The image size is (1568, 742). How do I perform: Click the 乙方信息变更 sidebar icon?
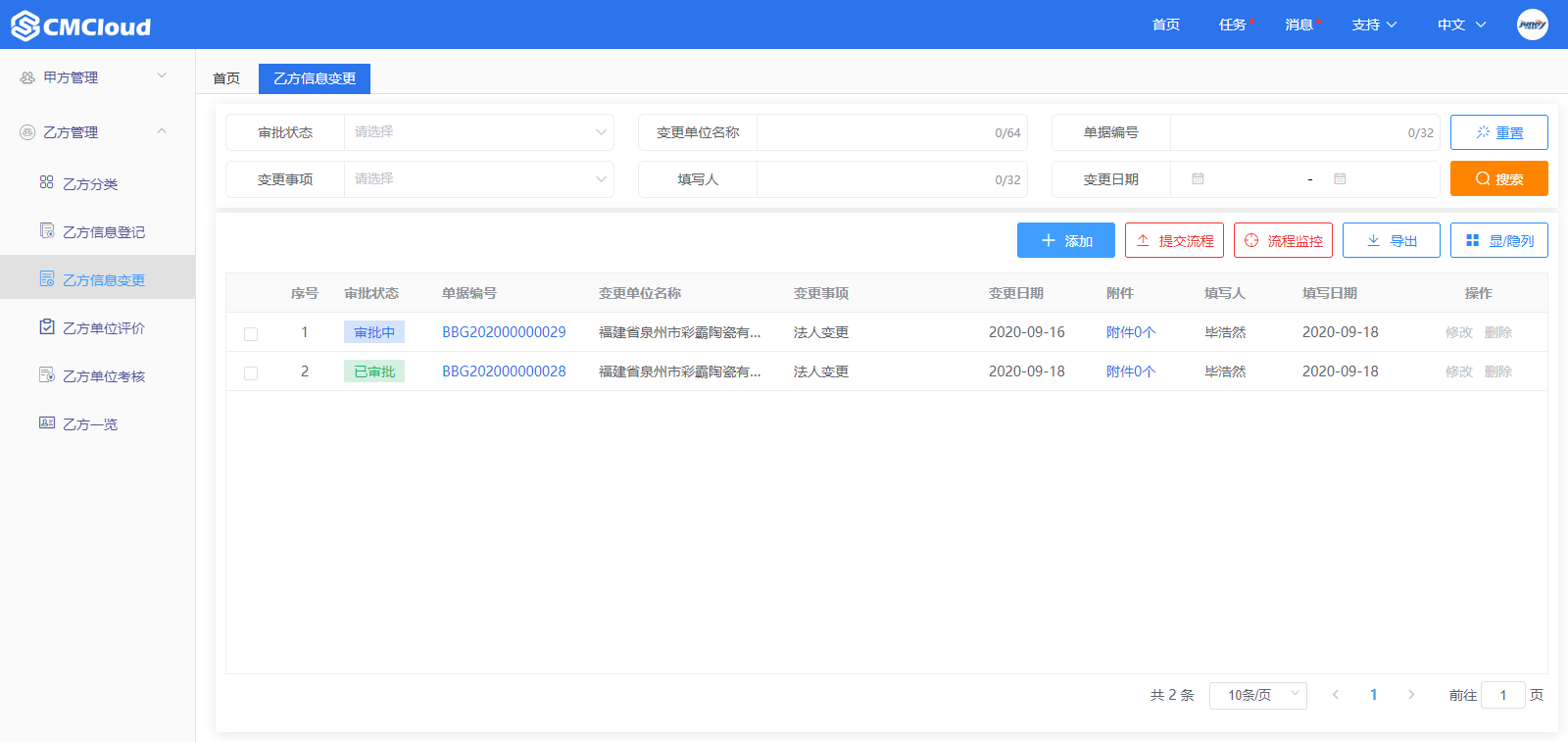point(46,278)
